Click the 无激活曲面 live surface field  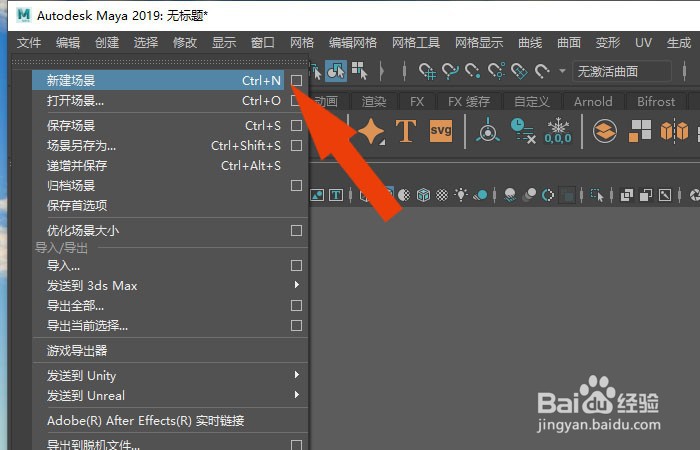click(621, 71)
